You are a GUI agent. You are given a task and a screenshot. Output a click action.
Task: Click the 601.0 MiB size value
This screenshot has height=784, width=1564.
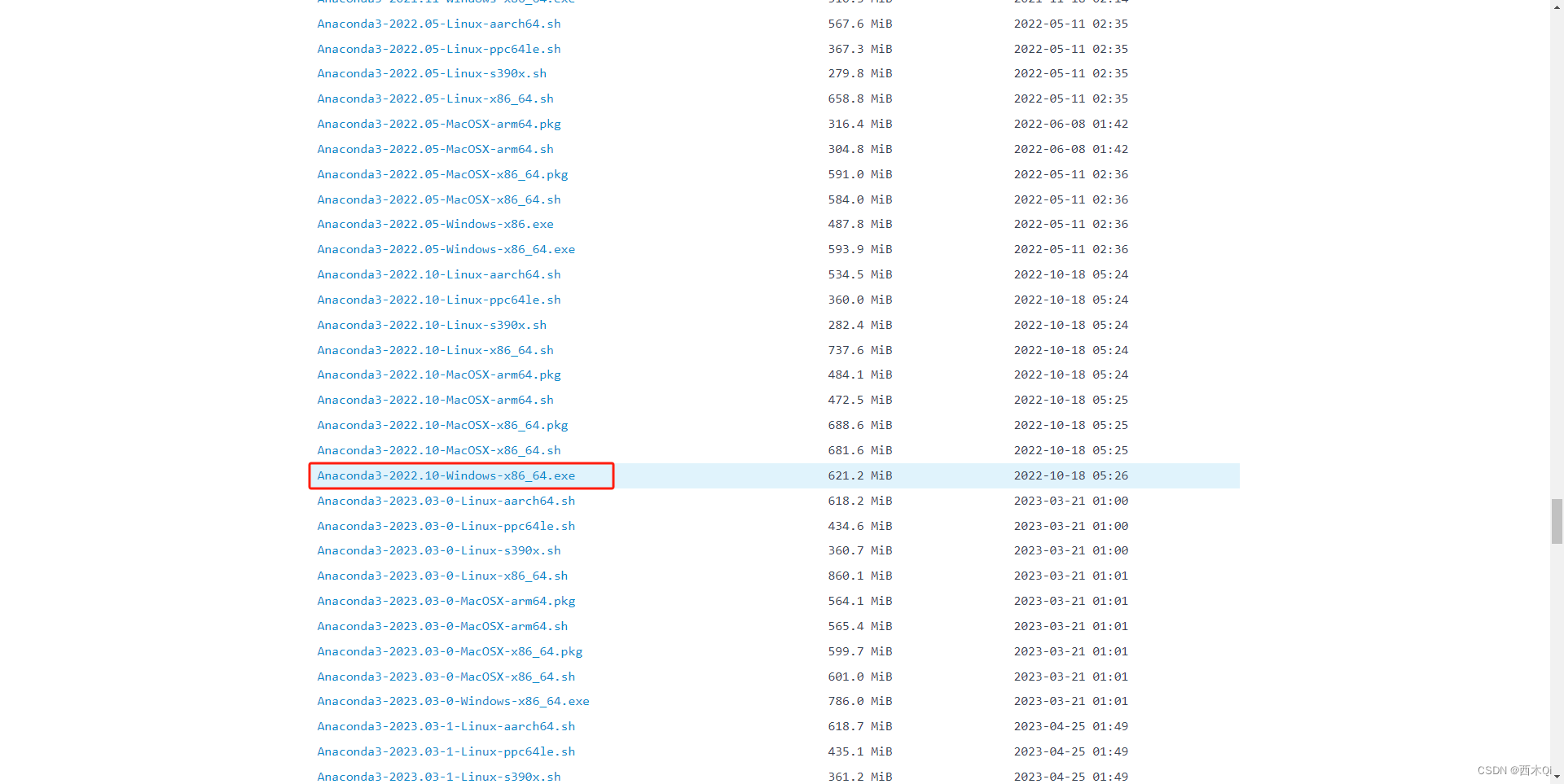tap(860, 677)
